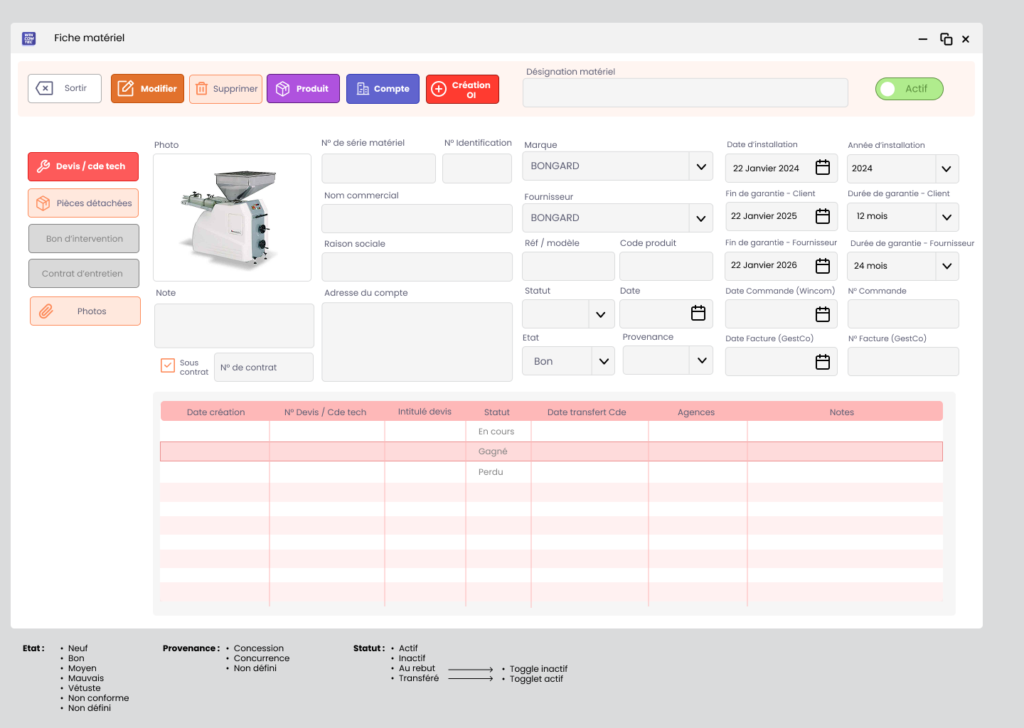Click calendar icon in Date Commande (Wincom)
This screenshot has width=1024, height=728.
click(822, 314)
